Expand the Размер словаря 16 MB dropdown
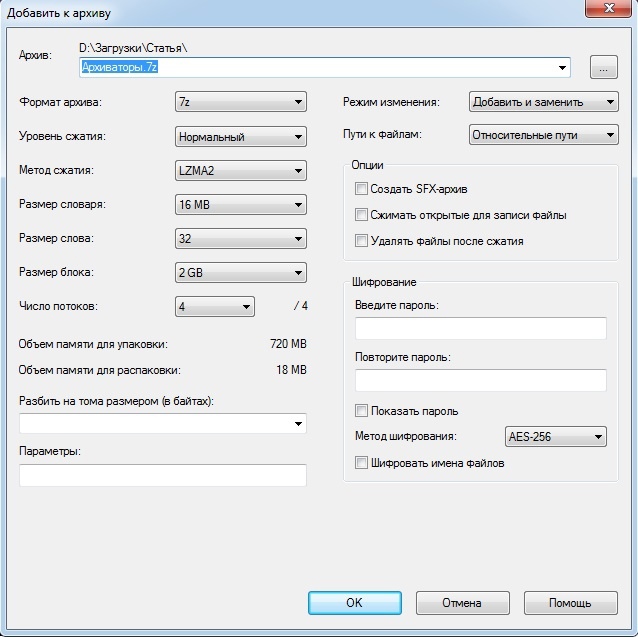The image size is (638, 637). [240, 205]
